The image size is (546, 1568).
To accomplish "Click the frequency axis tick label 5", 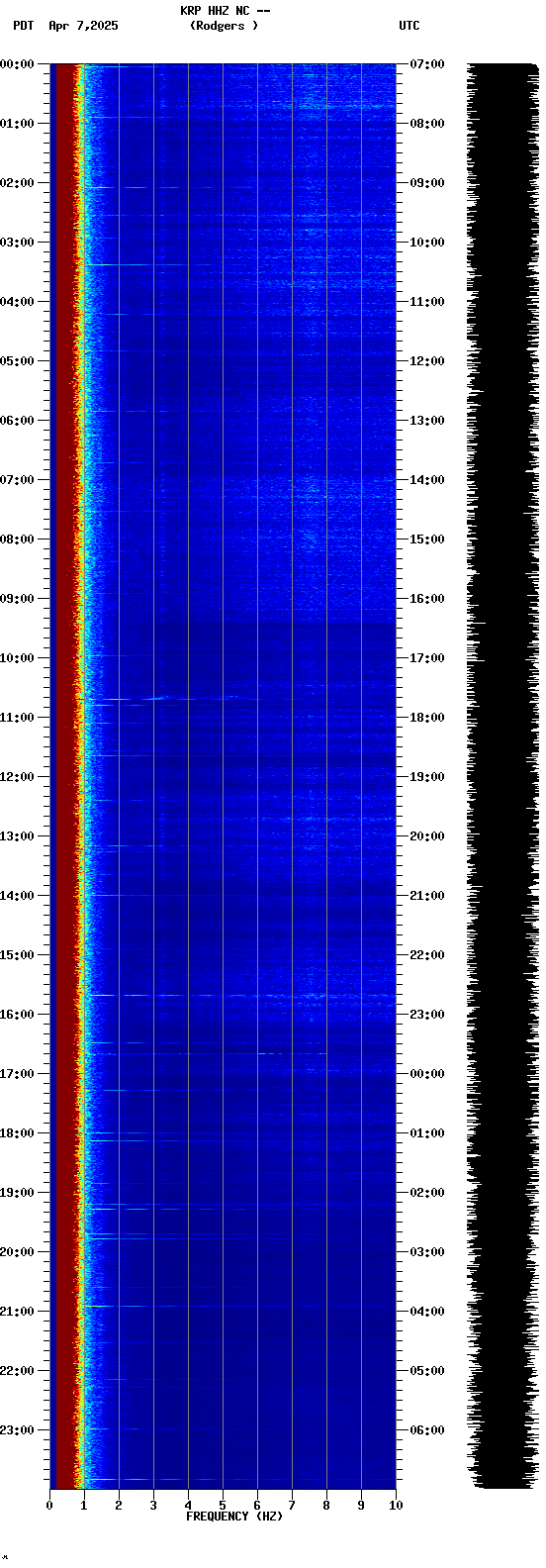I will (223, 1506).
